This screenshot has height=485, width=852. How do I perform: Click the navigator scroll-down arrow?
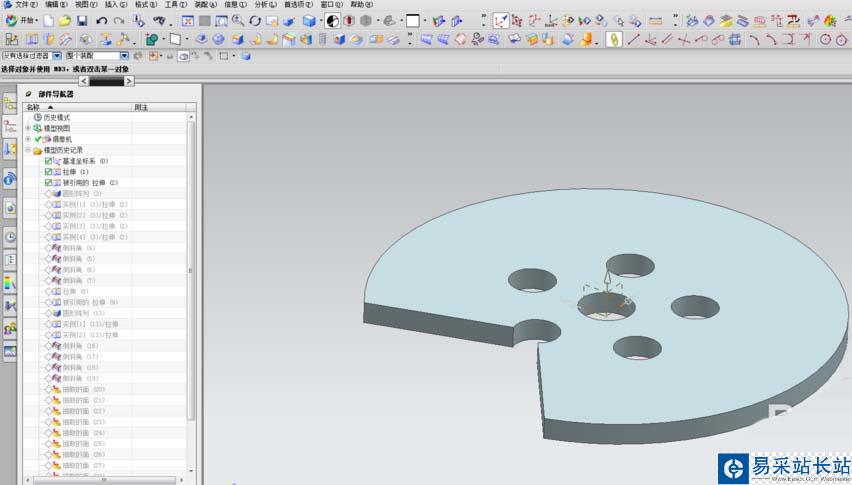[191, 471]
